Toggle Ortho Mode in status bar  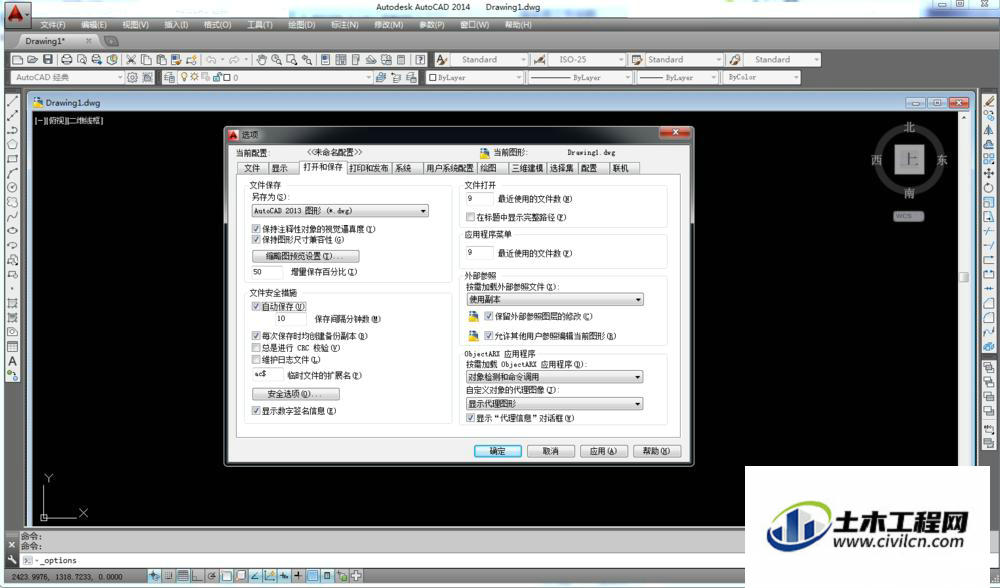(197, 576)
